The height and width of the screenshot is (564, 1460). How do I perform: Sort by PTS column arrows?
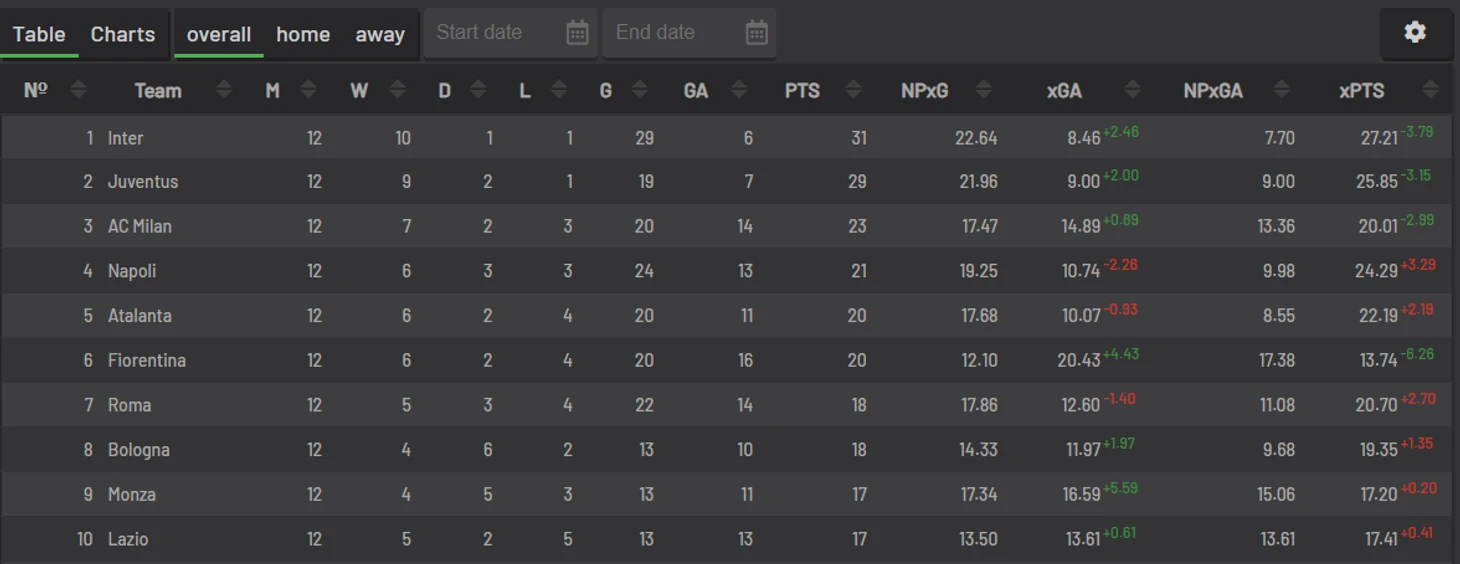(x=853, y=90)
